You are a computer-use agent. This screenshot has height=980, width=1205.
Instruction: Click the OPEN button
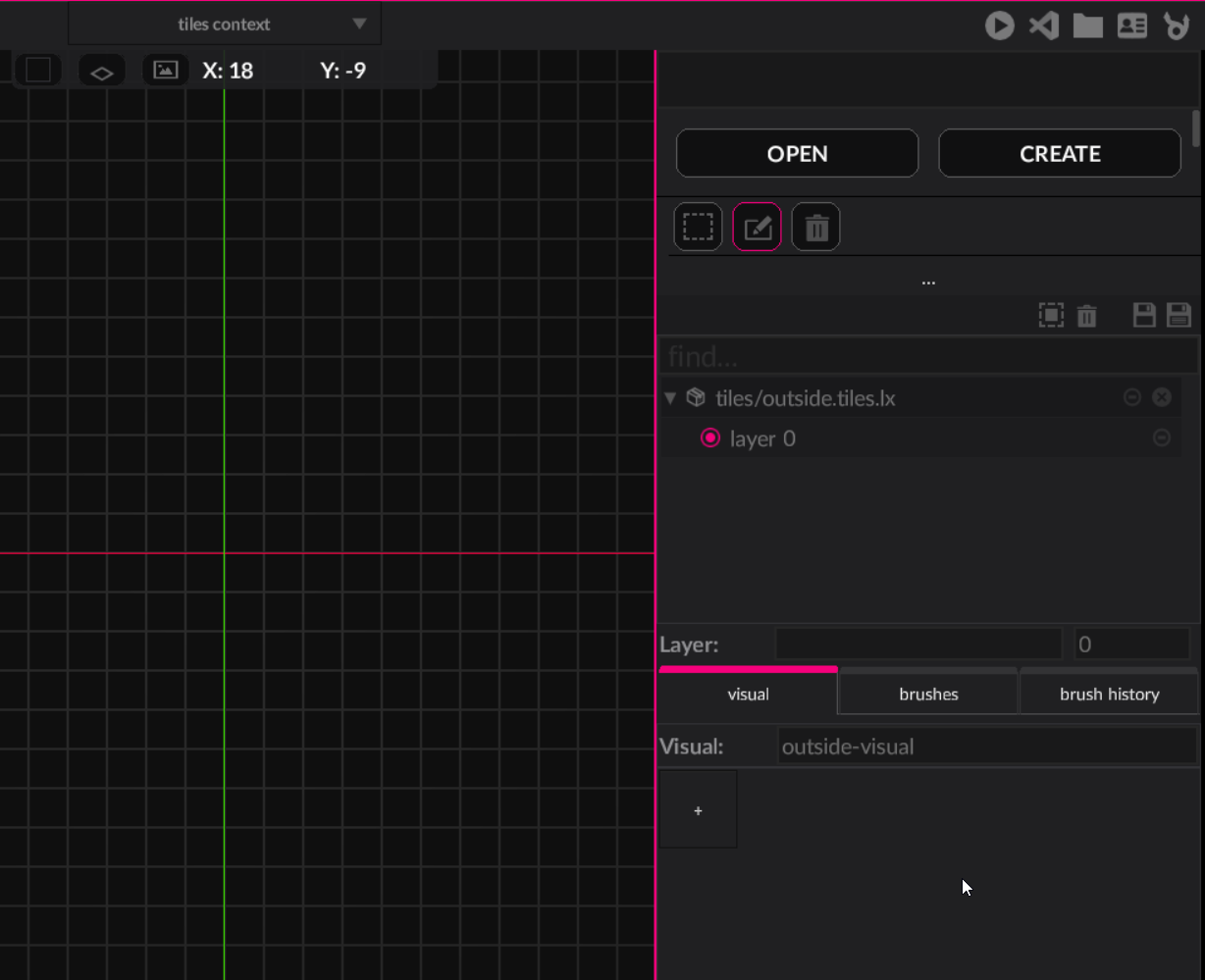coord(797,154)
